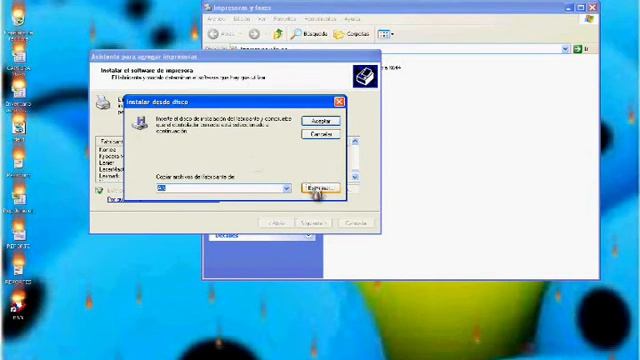Click the green Ir go button

tap(581, 49)
